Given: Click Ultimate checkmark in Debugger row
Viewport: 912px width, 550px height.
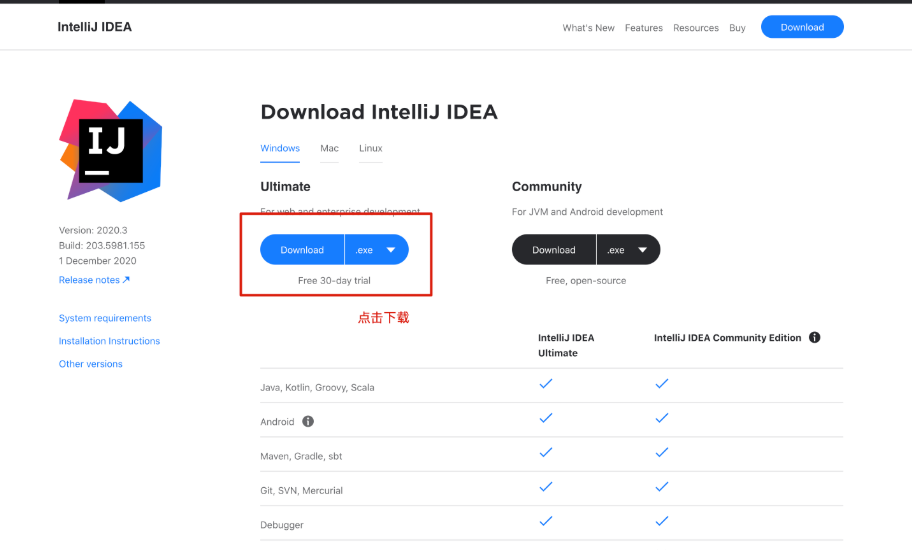Looking at the screenshot, I should pyautogui.click(x=546, y=521).
